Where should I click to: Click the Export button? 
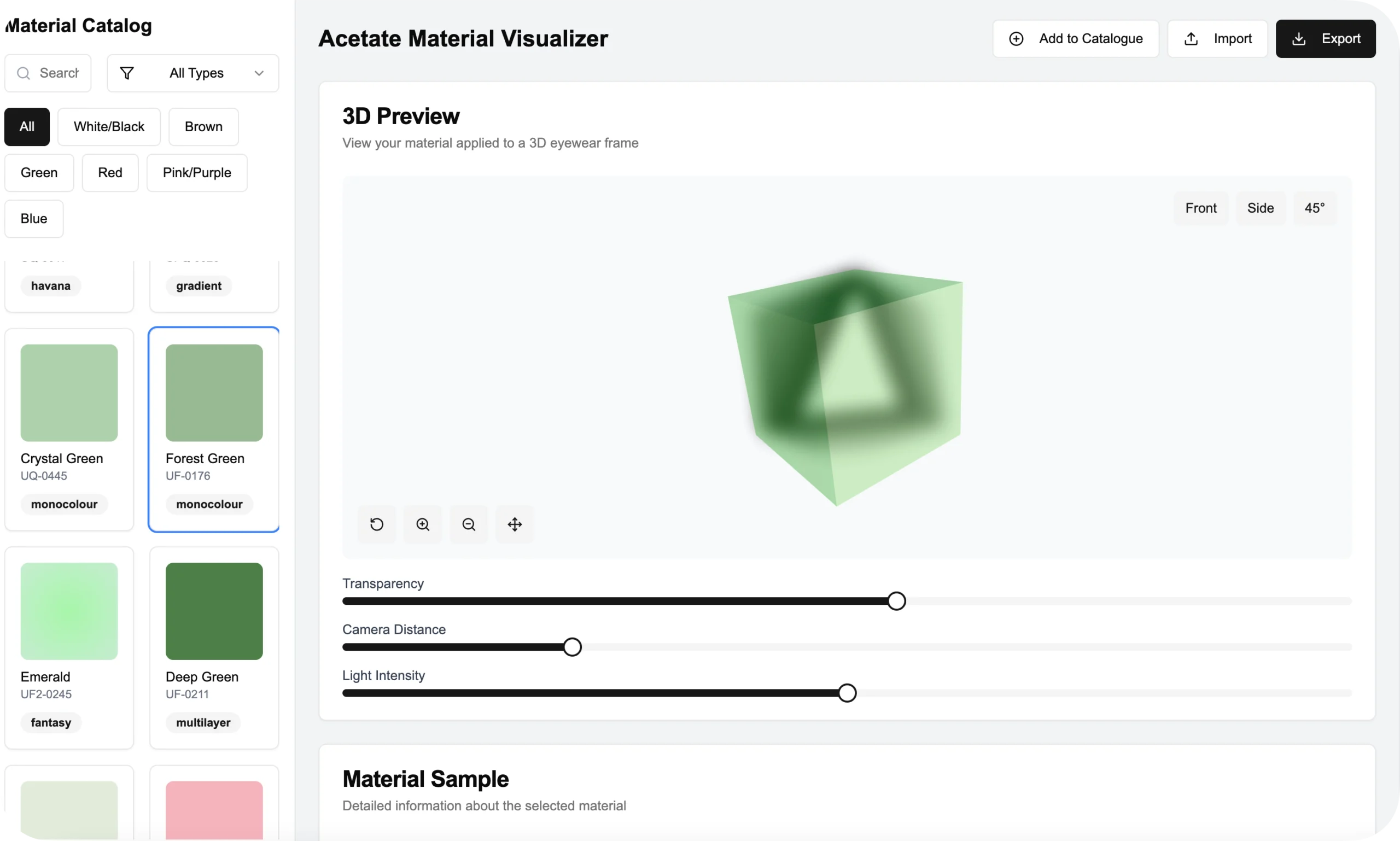pyautogui.click(x=1326, y=38)
